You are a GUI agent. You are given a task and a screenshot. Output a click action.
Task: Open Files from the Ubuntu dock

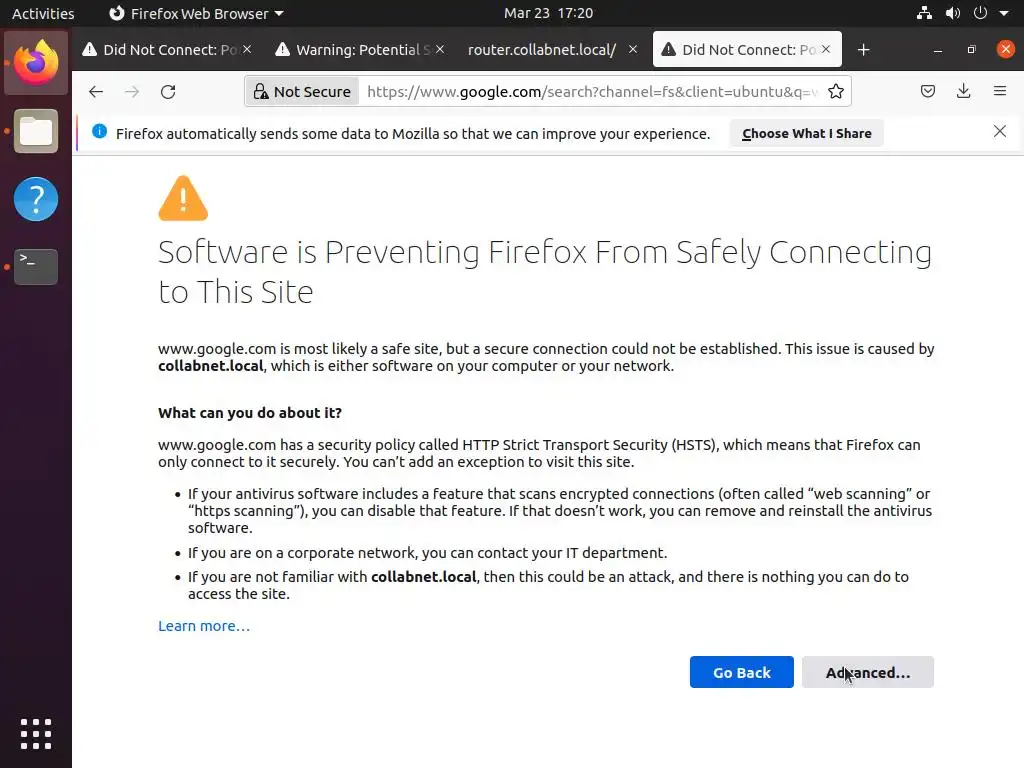[x=36, y=132]
